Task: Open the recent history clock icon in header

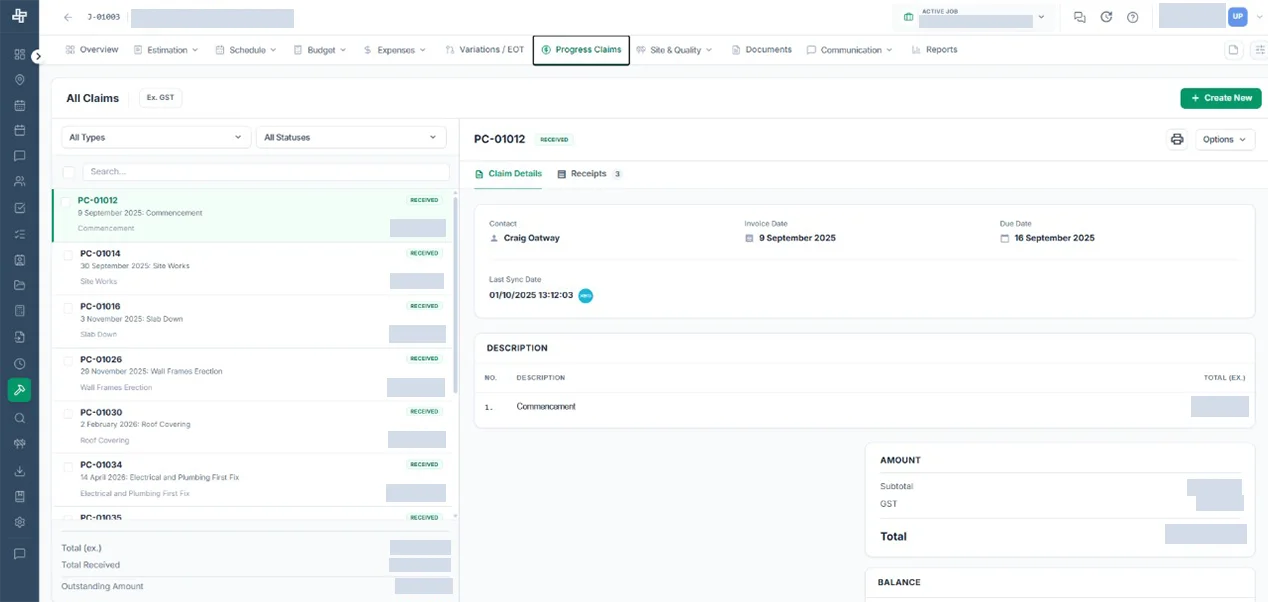Action: tap(1106, 17)
